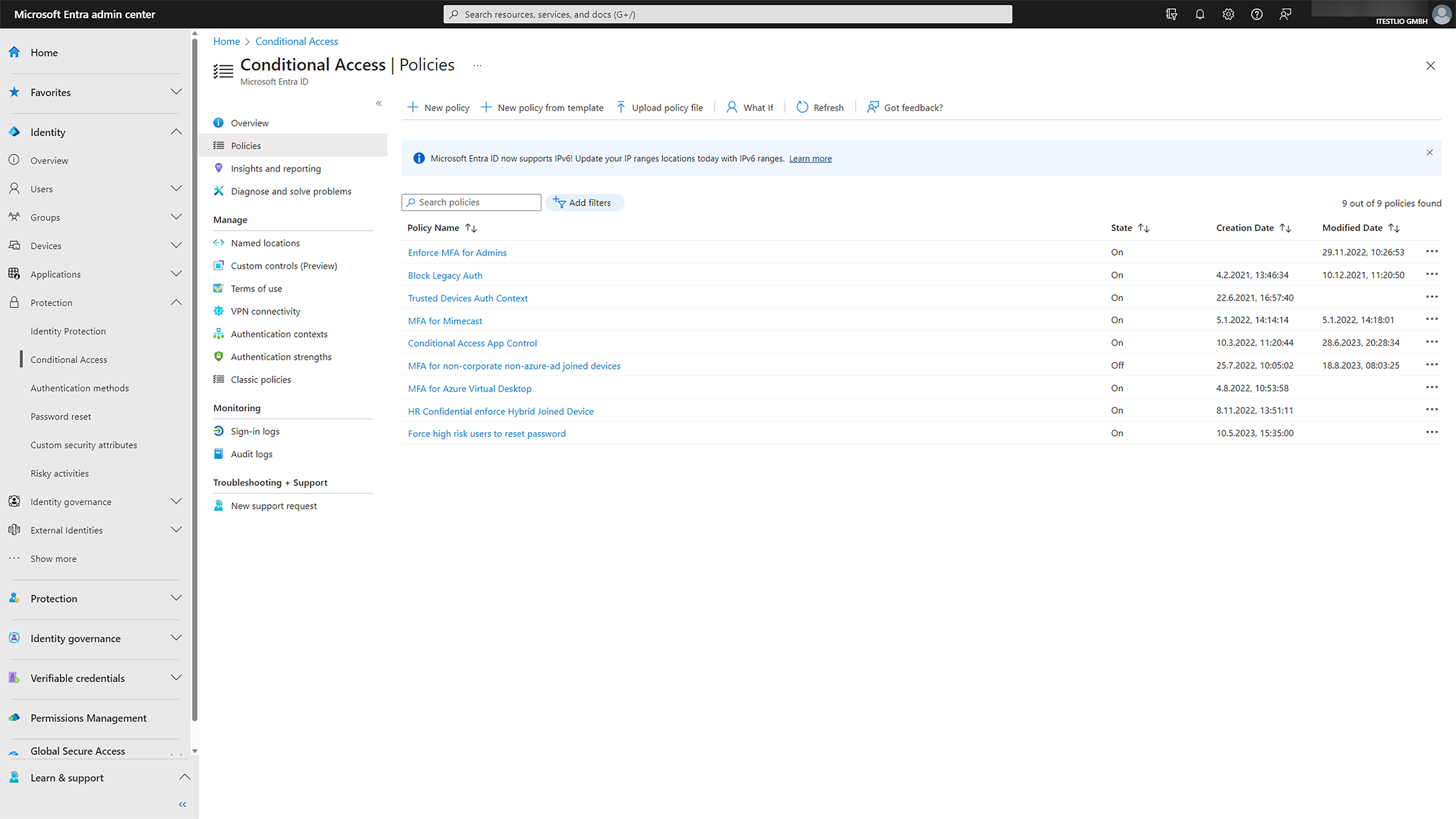
Task: Sort by Modified Date arrows
Action: point(1394,228)
